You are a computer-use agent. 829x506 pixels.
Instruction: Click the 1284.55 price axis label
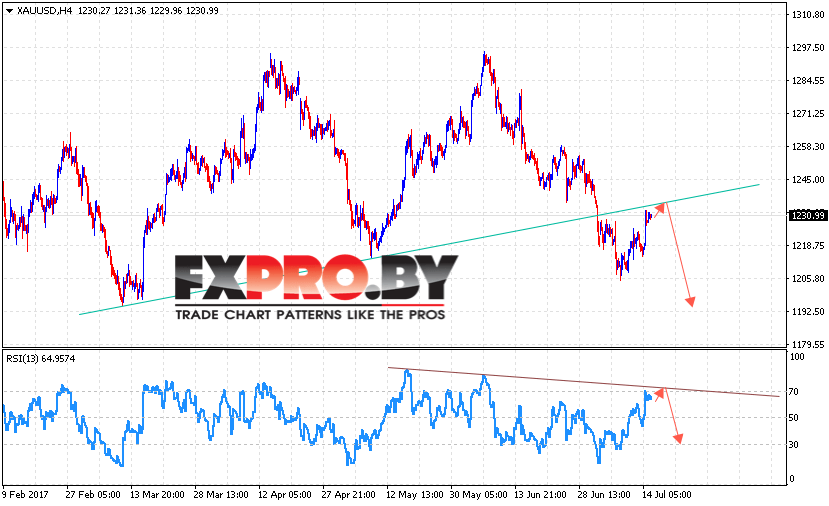pos(808,81)
